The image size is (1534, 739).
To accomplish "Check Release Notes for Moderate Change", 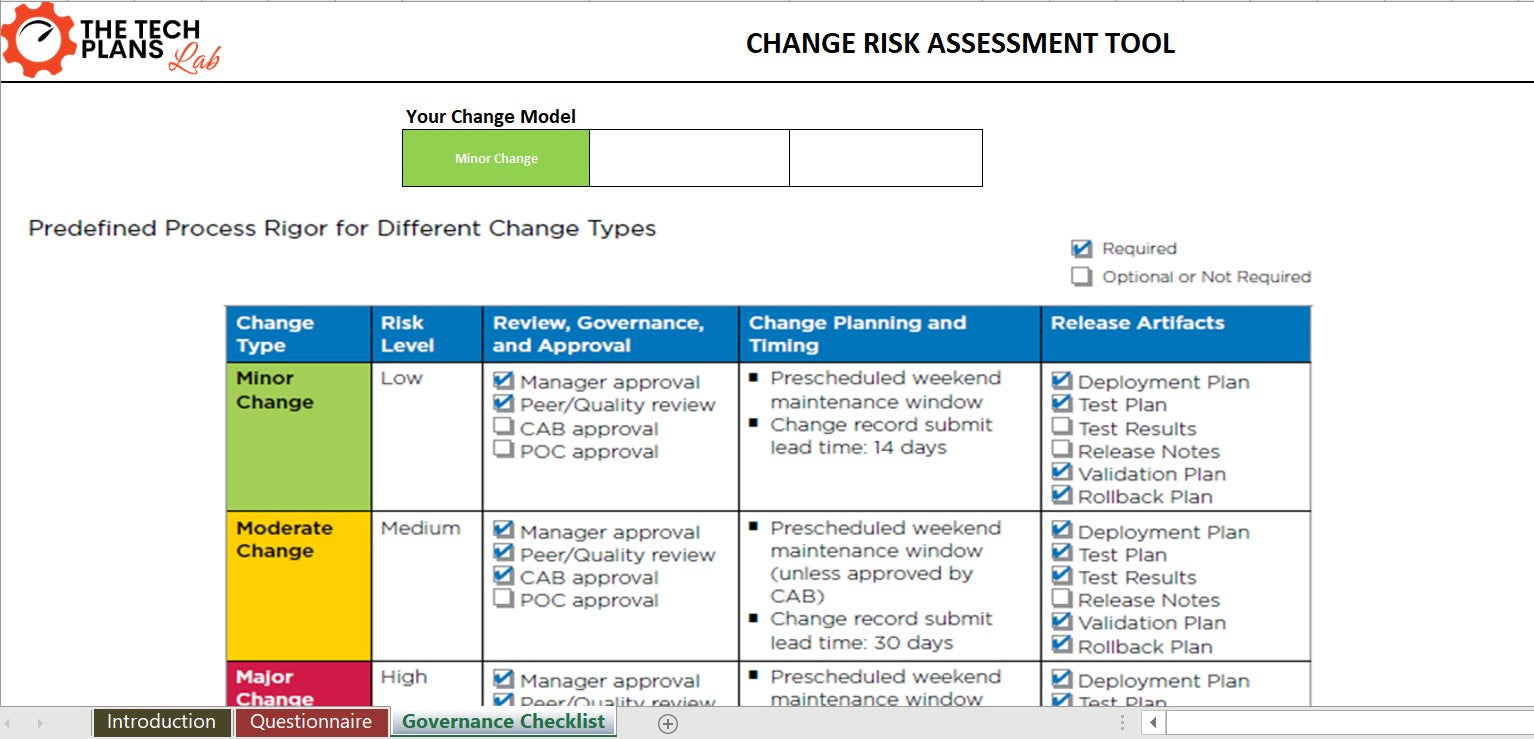I will [1062, 601].
